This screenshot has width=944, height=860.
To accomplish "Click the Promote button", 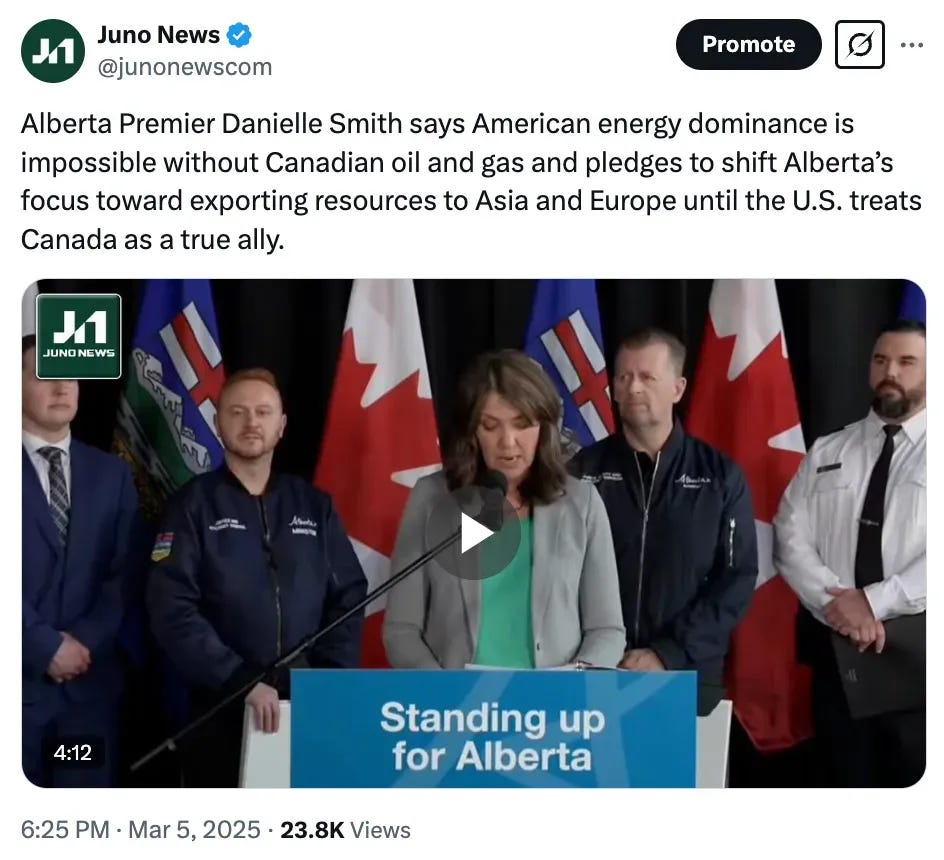I will (x=748, y=45).
